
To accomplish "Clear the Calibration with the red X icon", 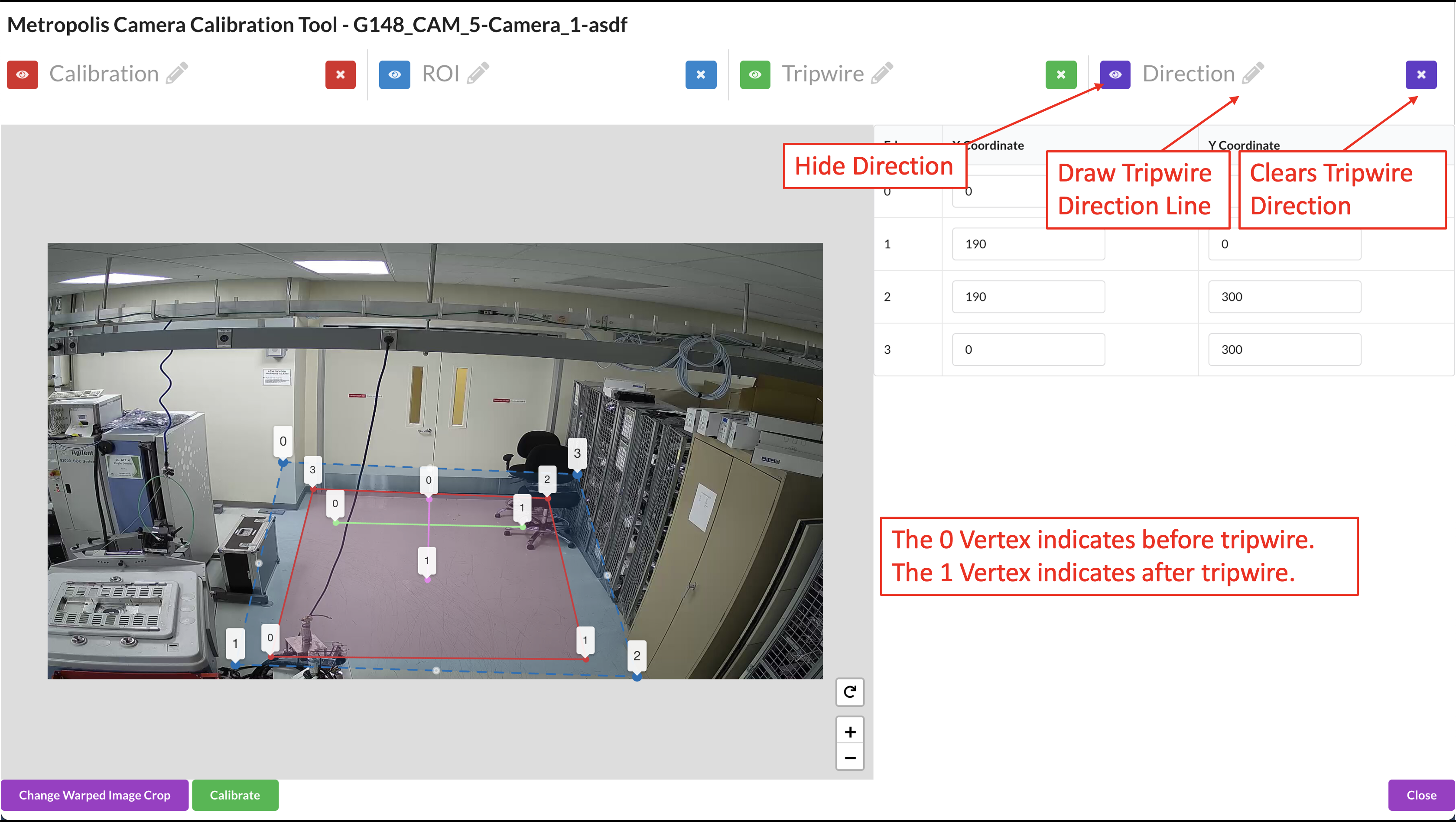I will (x=340, y=74).
